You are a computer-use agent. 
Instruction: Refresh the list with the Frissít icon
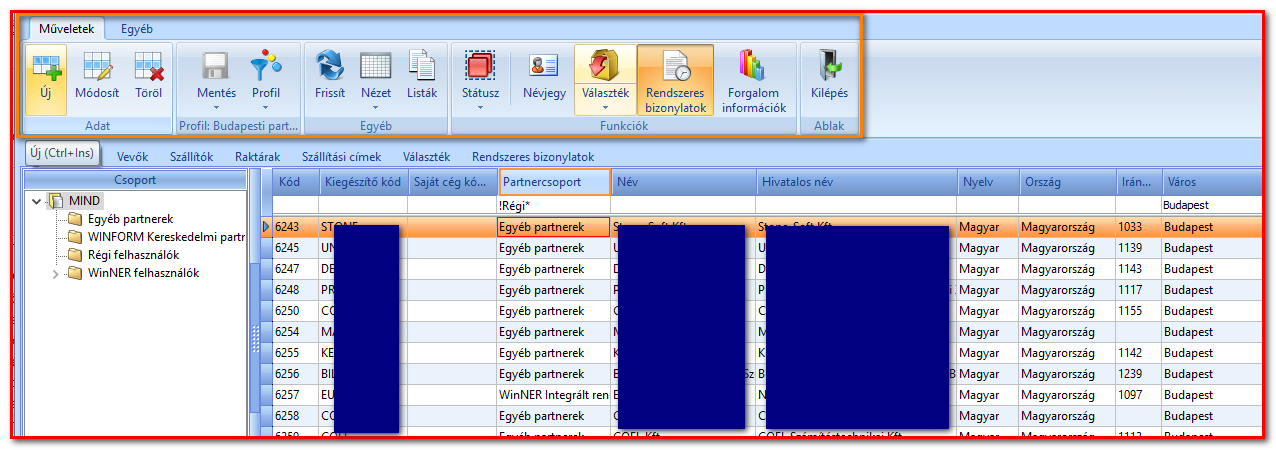[x=330, y=68]
